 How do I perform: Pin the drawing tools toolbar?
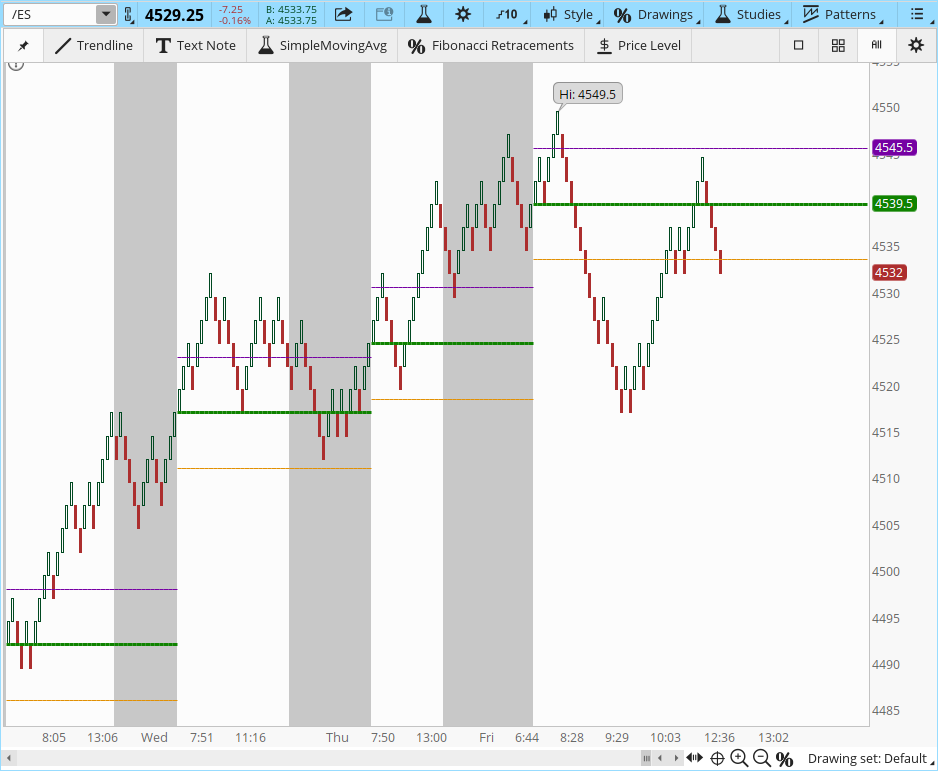click(x=23, y=45)
